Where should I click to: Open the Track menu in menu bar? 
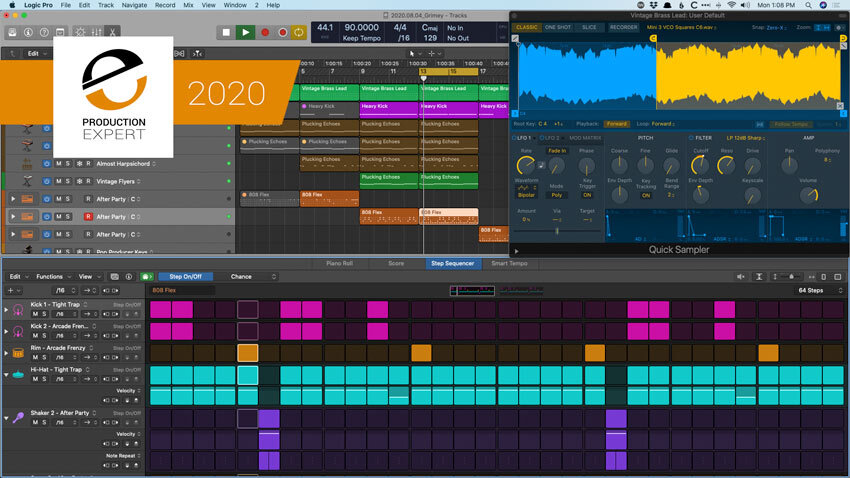click(106, 5)
